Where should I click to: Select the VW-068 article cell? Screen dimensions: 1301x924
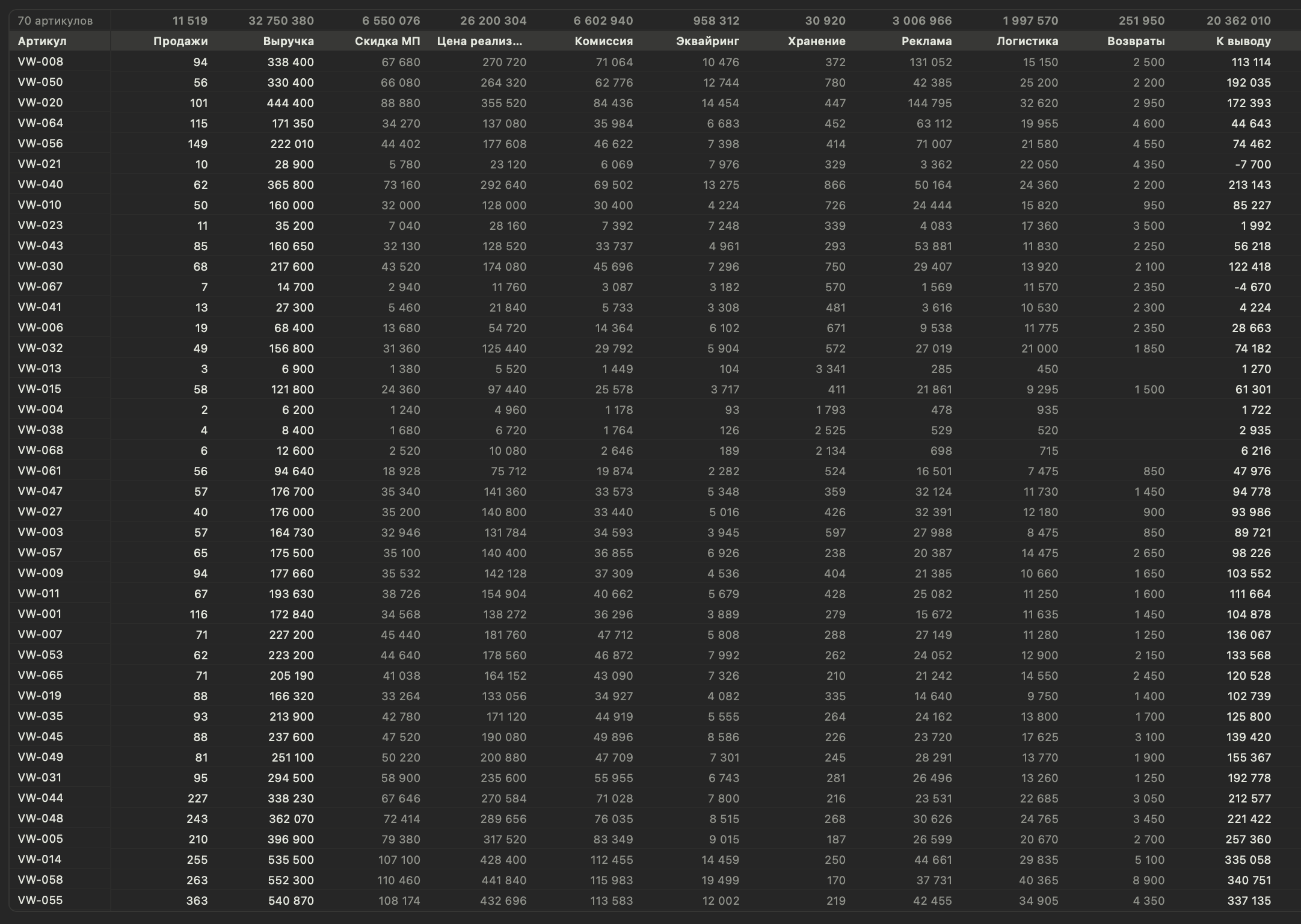(x=40, y=451)
